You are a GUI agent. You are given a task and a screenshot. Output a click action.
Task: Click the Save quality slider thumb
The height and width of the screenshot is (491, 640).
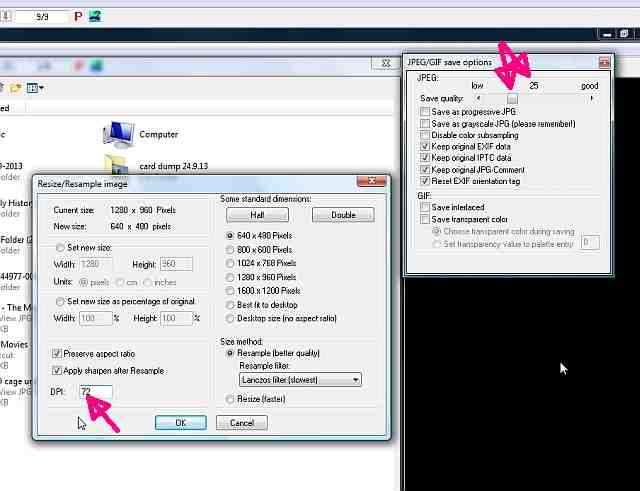[x=512, y=98]
